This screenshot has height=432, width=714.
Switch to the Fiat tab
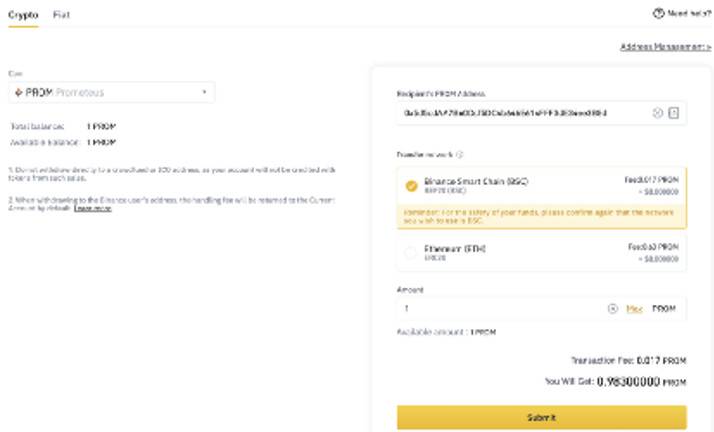point(61,15)
